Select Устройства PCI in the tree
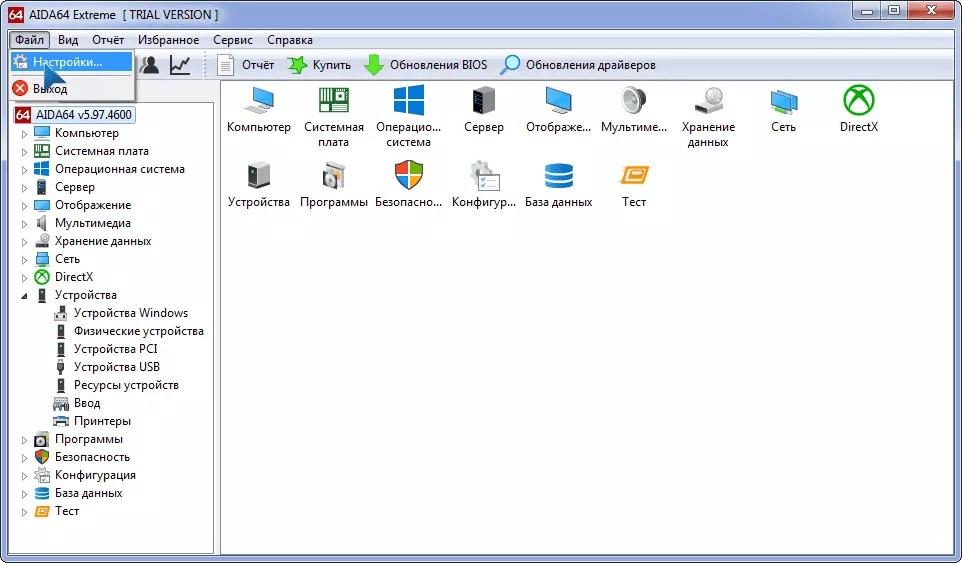 pos(106,349)
